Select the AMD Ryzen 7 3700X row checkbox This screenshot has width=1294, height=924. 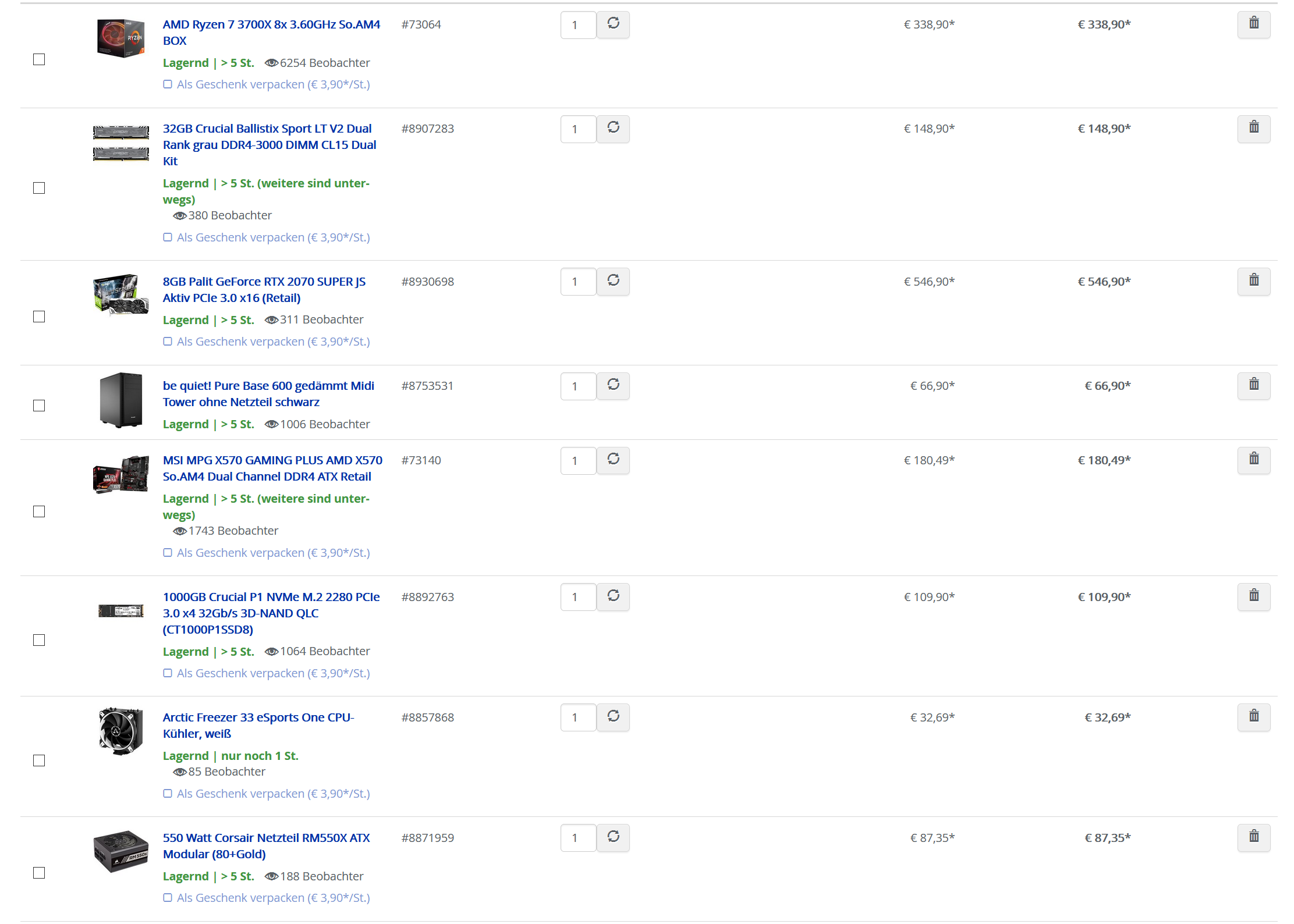click(39, 59)
